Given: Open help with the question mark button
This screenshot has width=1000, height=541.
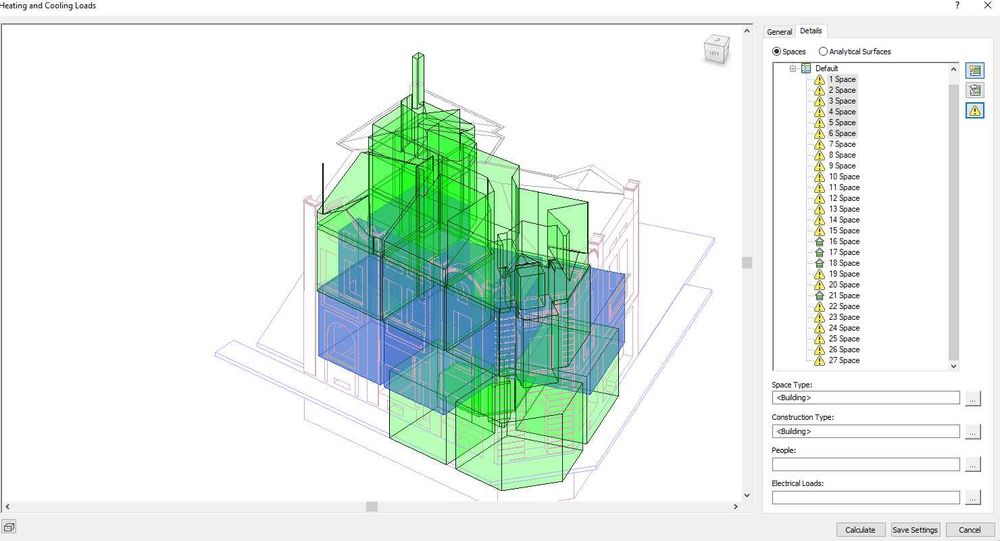Looking at the screenshot, I should (x=957, y=6).
